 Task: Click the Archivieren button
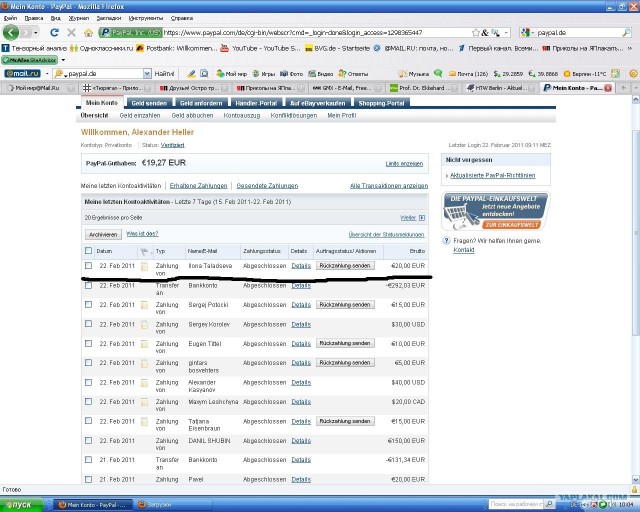(103, 235)
